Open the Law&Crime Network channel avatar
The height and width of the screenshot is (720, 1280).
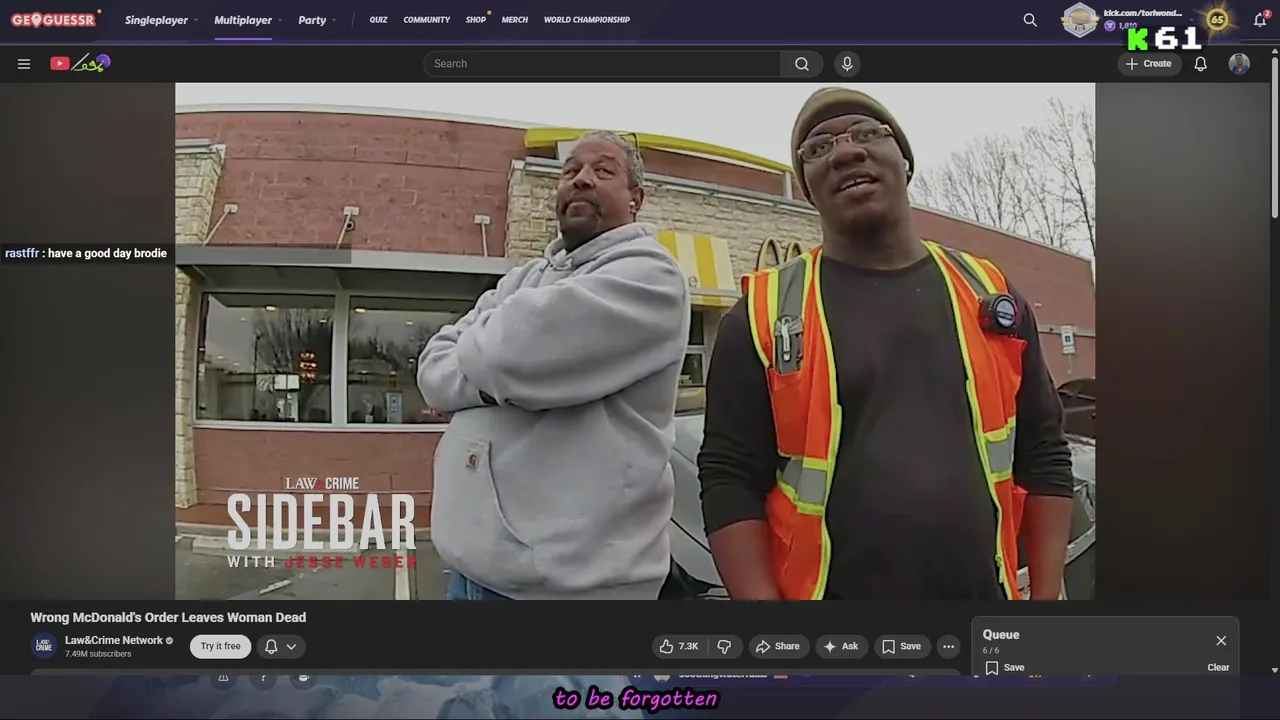(x=44, y=646)
